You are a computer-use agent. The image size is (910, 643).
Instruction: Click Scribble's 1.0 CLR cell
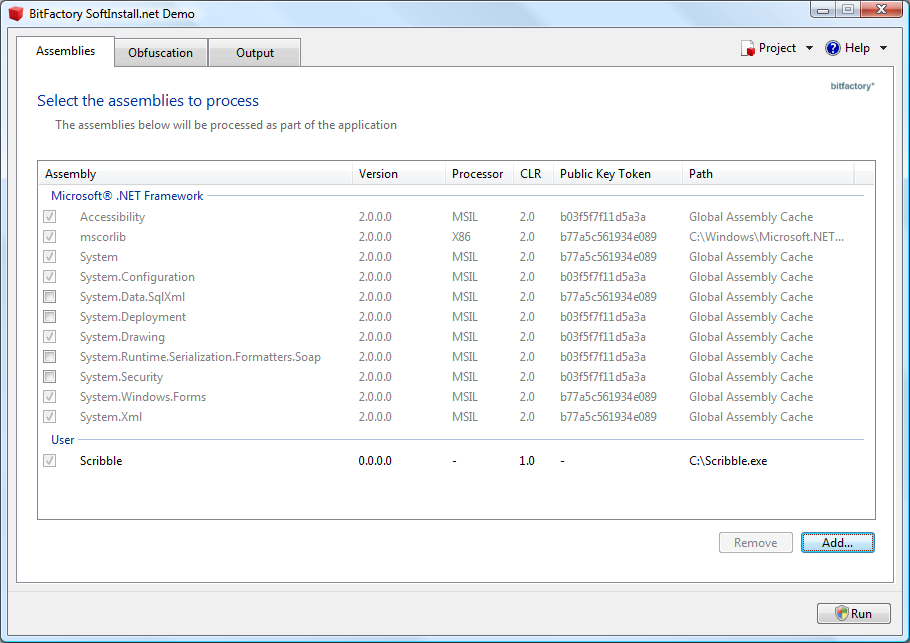pos(527,461)
